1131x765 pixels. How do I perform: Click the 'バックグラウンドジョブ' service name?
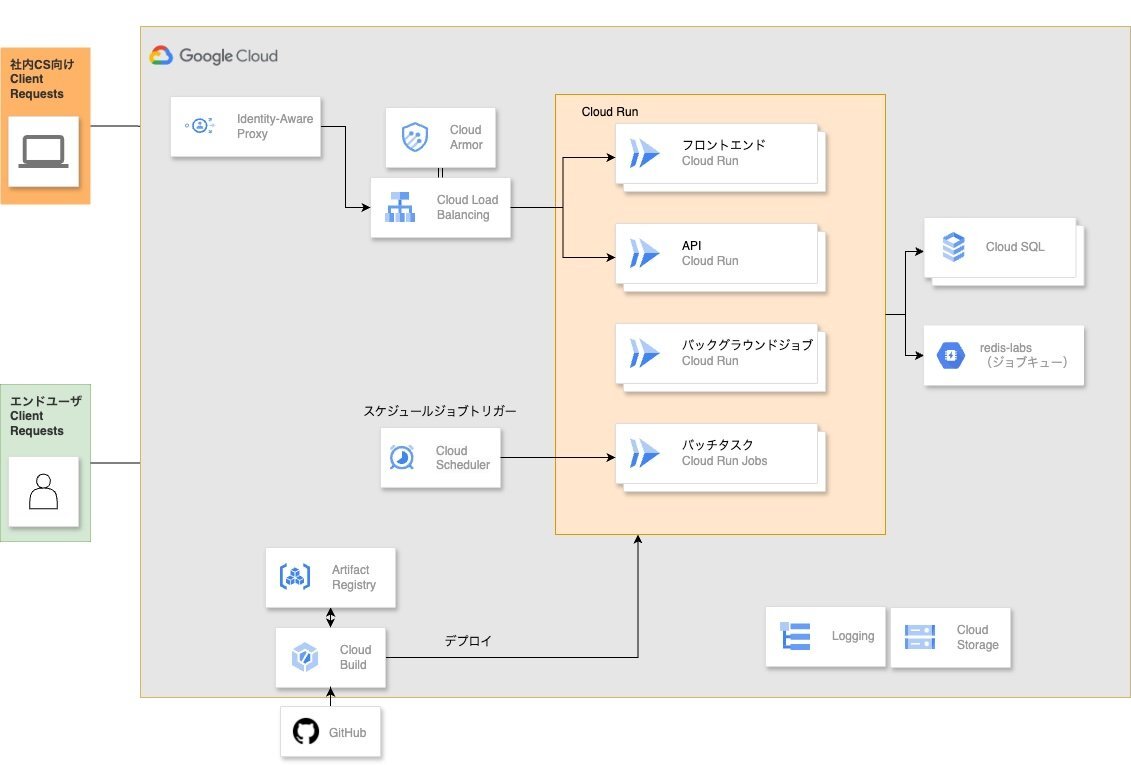coord(747,345)
